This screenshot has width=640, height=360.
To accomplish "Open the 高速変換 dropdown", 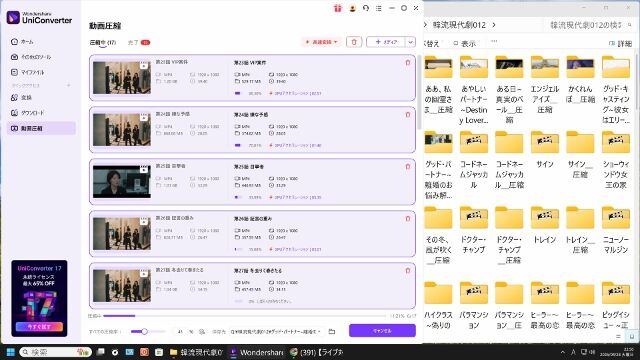I will (322, 42).
